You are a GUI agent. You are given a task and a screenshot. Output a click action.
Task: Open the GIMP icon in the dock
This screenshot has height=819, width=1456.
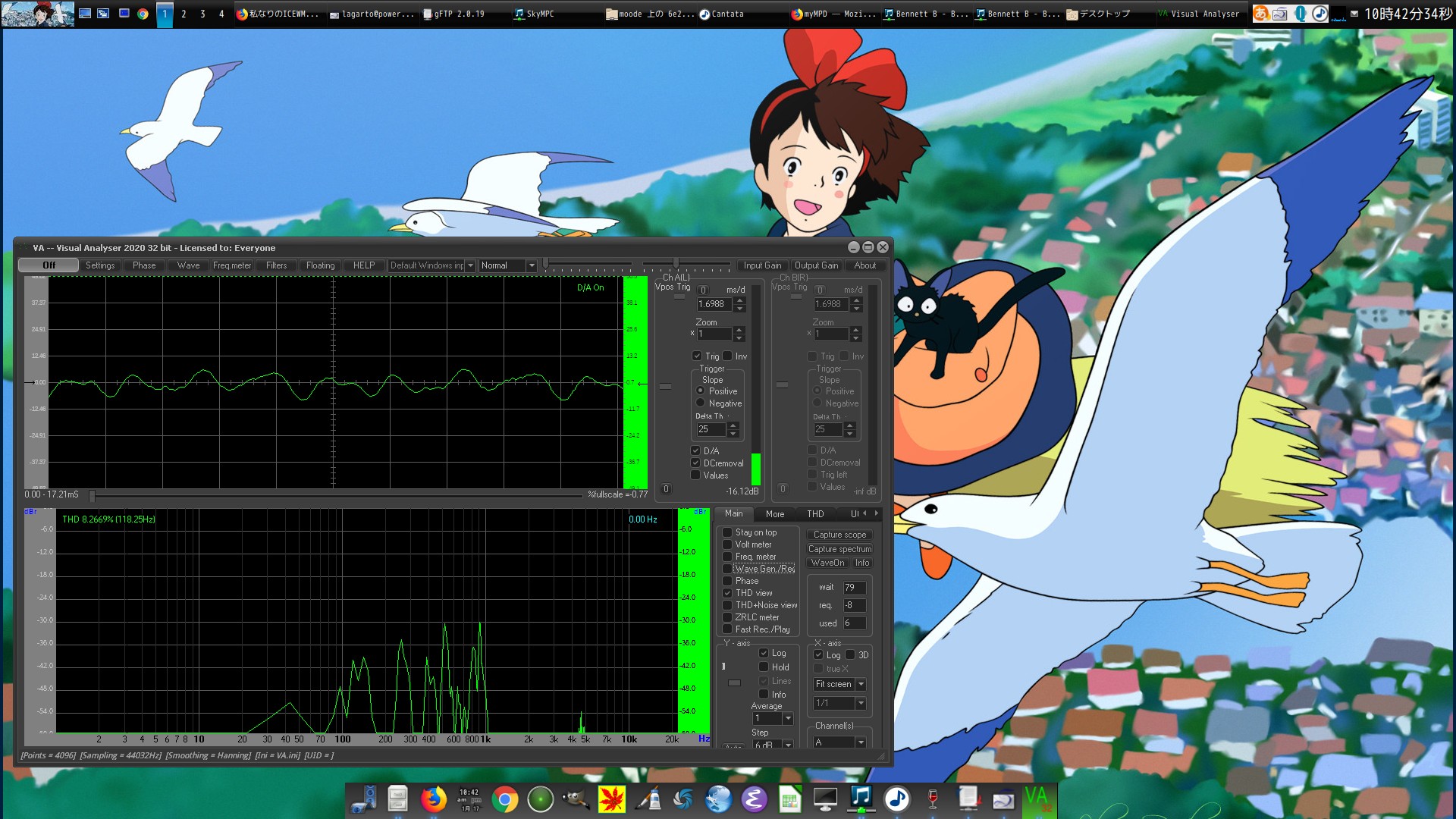[x=576, y=799]
